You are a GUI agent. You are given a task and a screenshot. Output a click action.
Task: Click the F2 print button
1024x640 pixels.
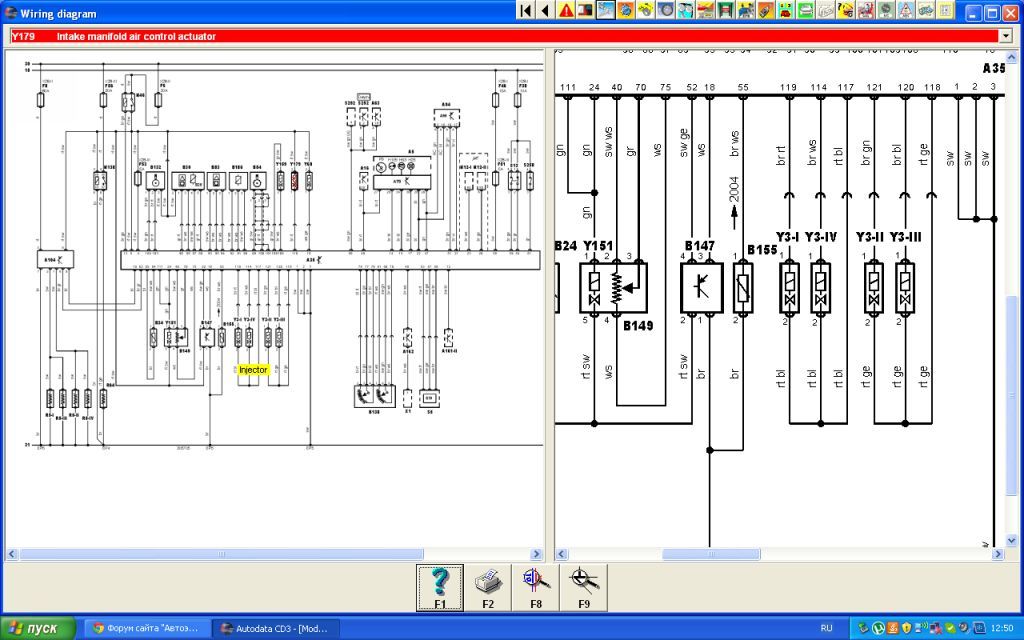488,588
